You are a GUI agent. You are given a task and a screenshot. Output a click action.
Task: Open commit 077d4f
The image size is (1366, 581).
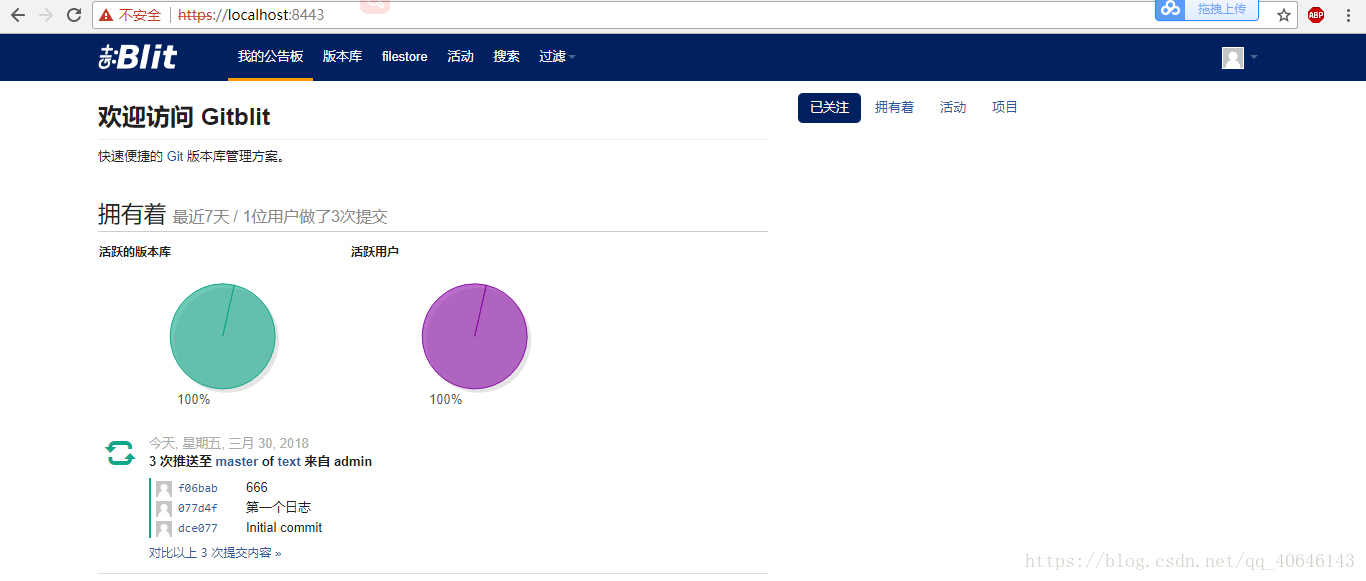pos(198,509)
